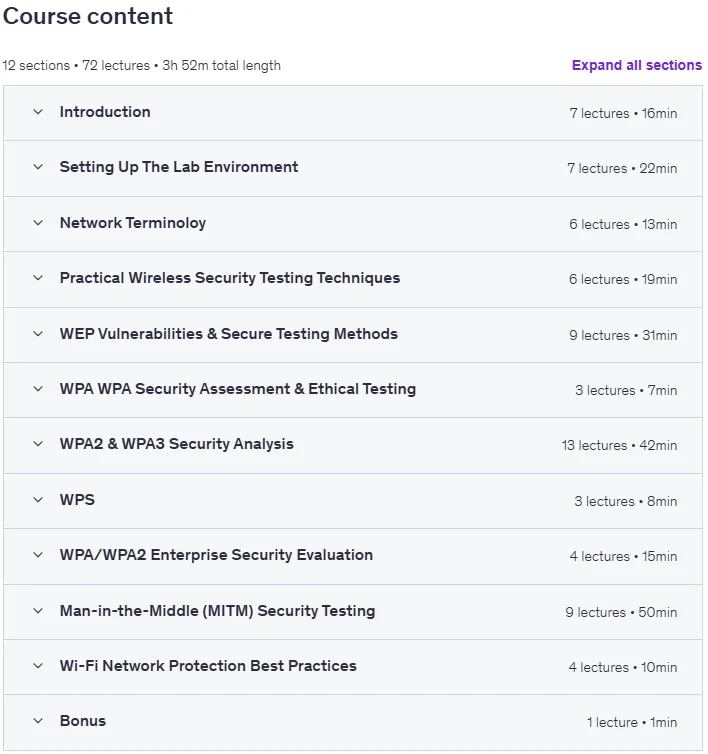Expand the Introduction section chevron

click(38, 112)
